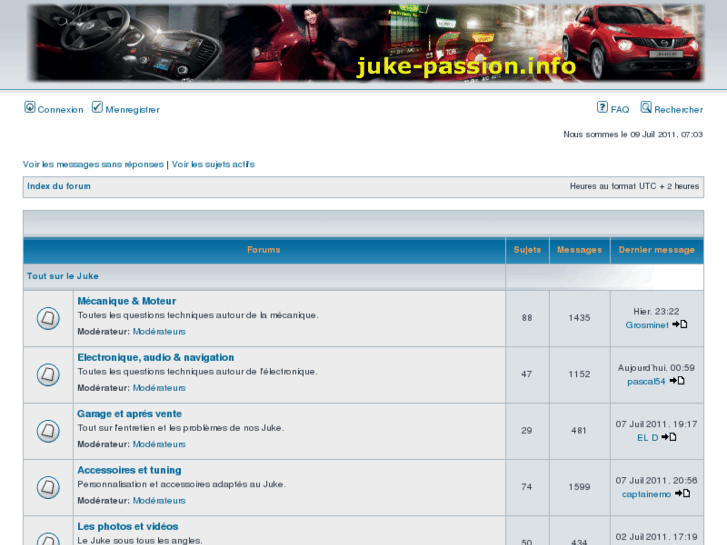
Task: Click the juke-passion.info banner image
Action: click(x=366, y=43)
